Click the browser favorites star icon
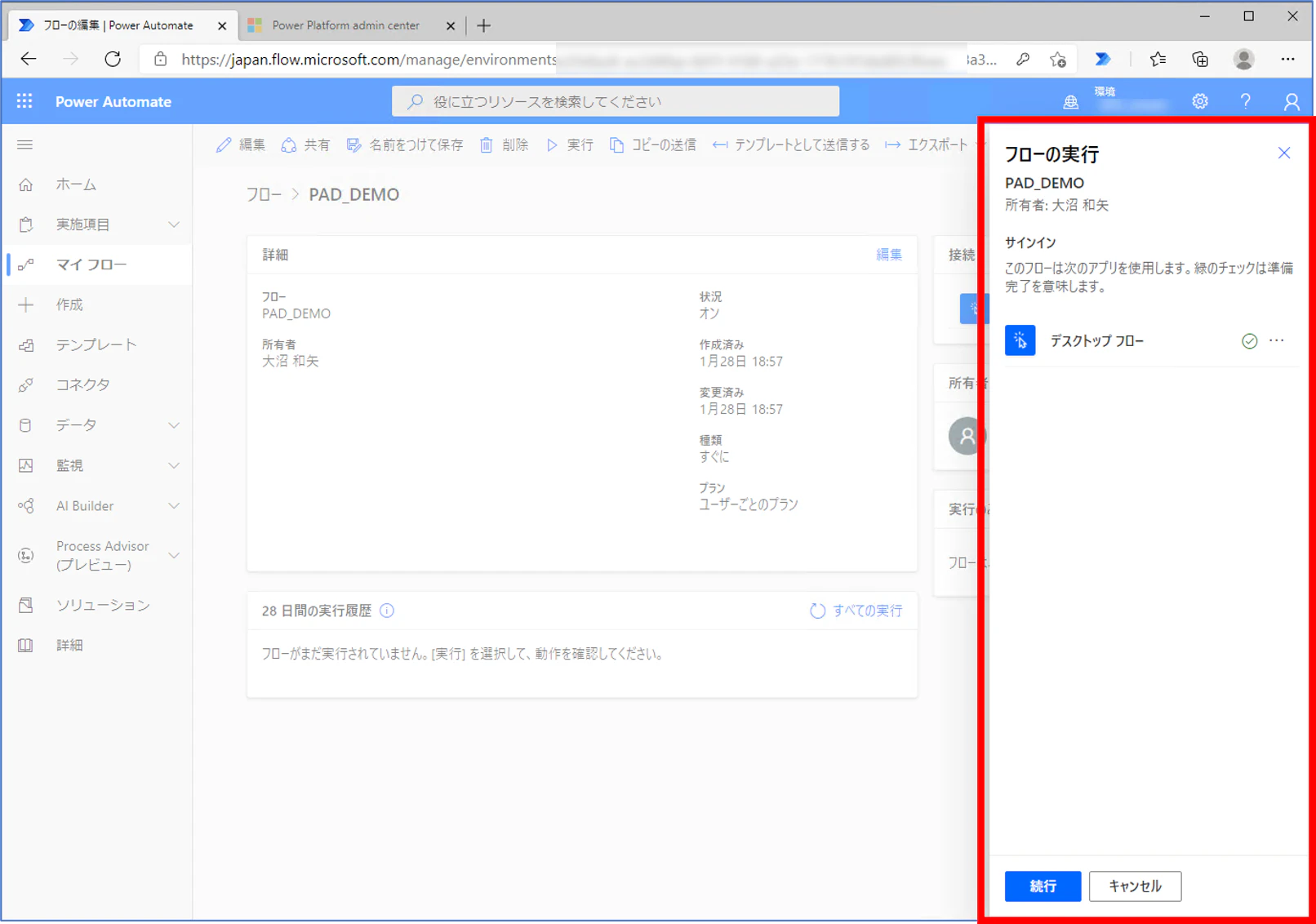Image resolution: width=1316 pixels, height=924 pixels. pos(1158,59)
